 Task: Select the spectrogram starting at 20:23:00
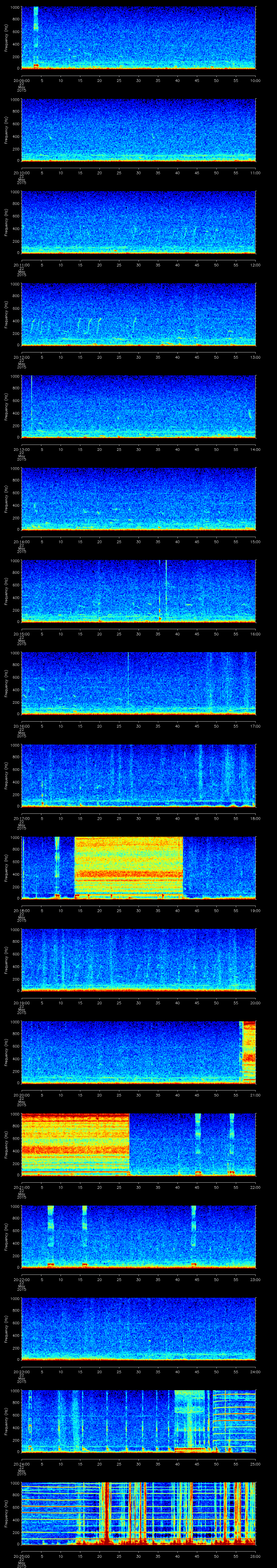coord(138,1329)
